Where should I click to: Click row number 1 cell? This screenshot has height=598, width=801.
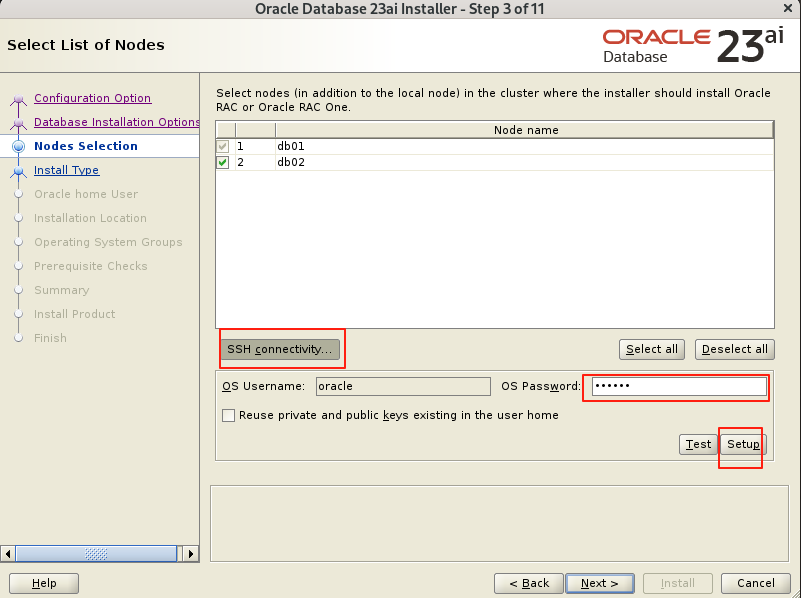point(255,147)
